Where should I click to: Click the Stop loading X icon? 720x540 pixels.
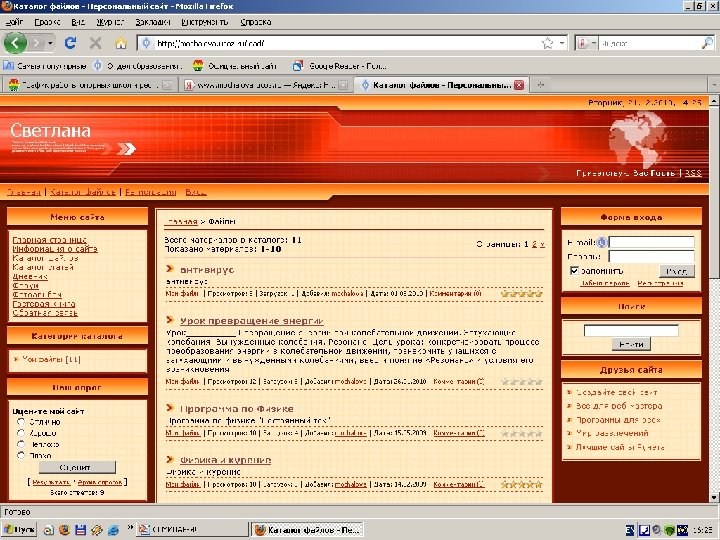pos(96,43)
